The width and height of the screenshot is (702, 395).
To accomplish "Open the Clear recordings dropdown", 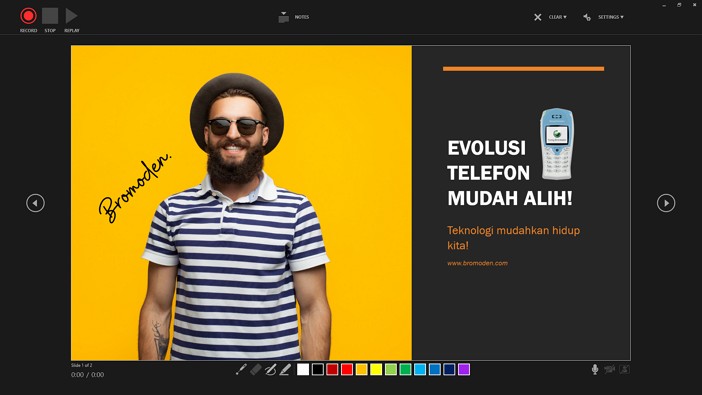I will coord(550,17).
